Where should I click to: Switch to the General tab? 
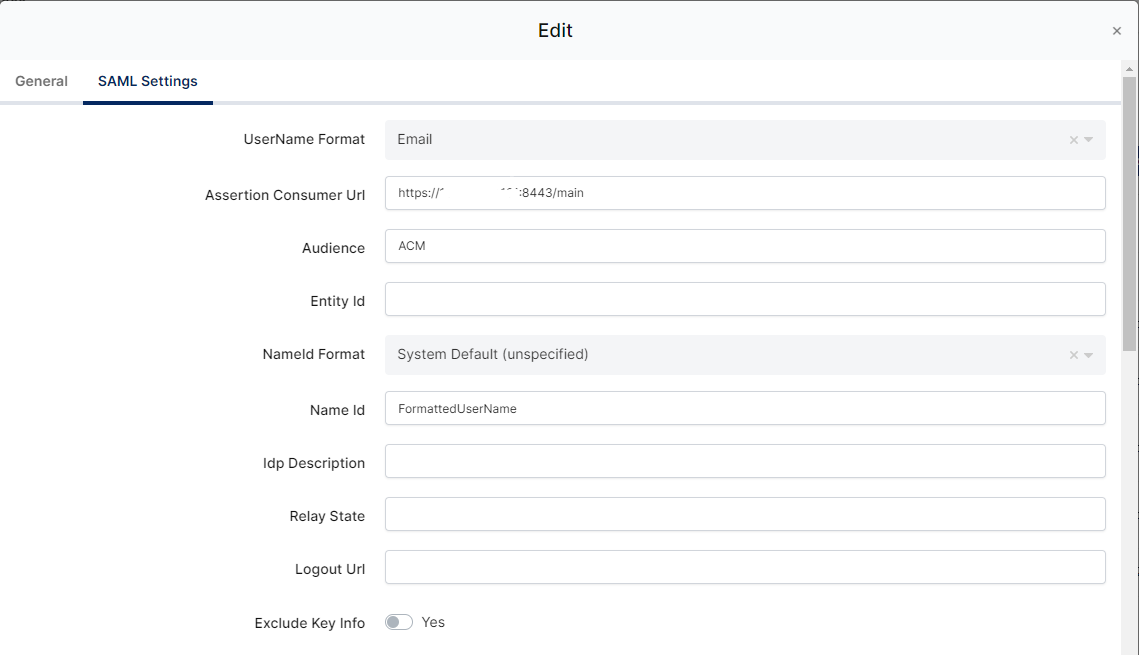click(x=42, y=81)
